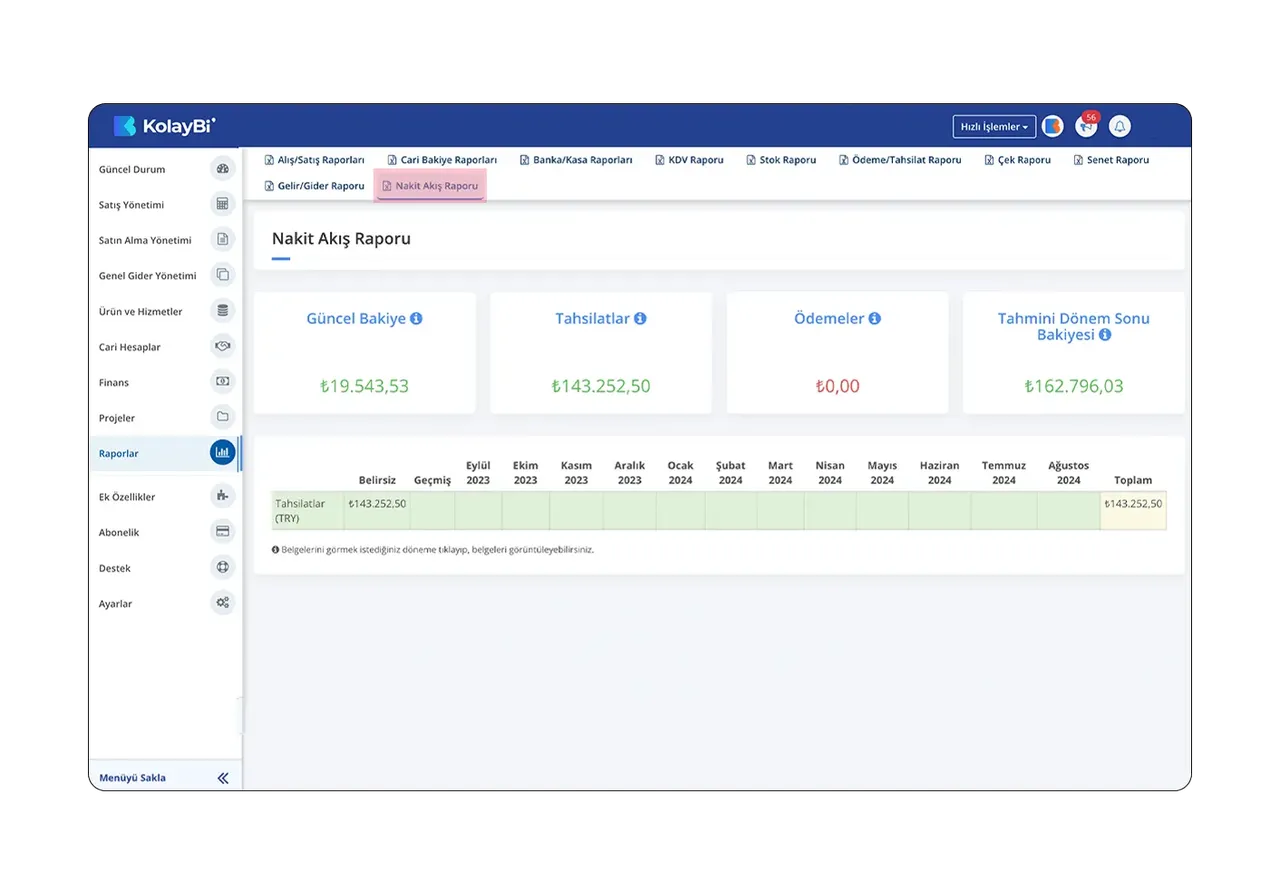Viewport: 1280px width, 870px height.
Task: Switch to the Ödeme/Tahsilat Raporu tab
Action: [900, 160]
